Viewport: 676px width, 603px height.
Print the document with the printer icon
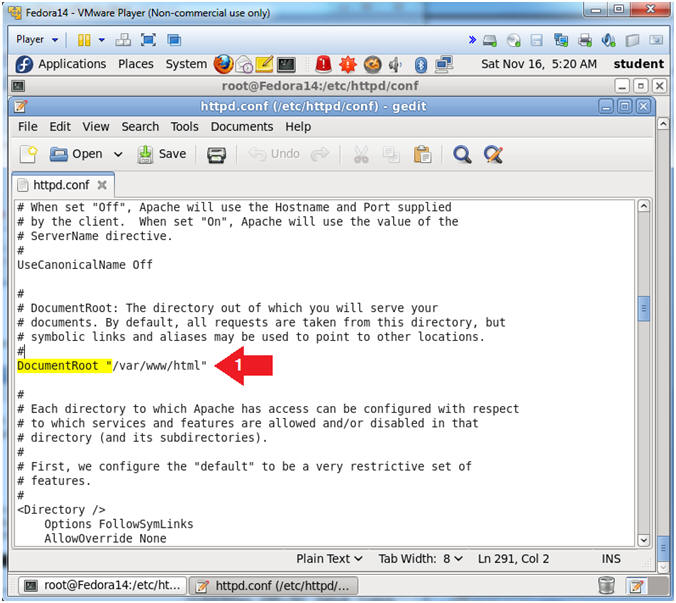[216, 154]
